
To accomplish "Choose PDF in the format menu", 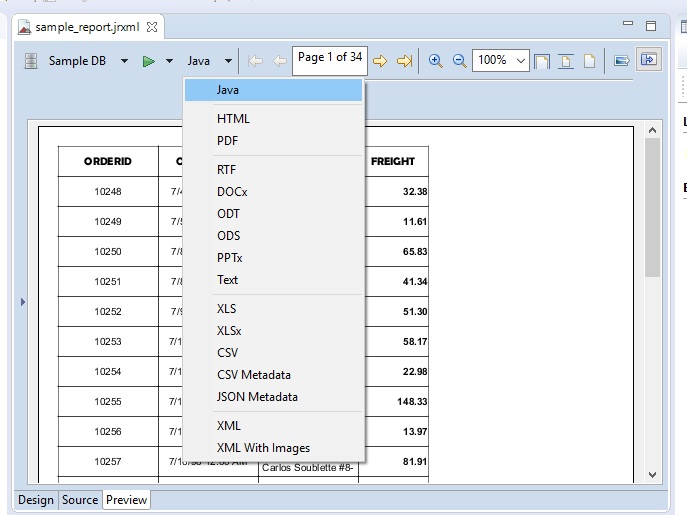I will coord(273,141).
